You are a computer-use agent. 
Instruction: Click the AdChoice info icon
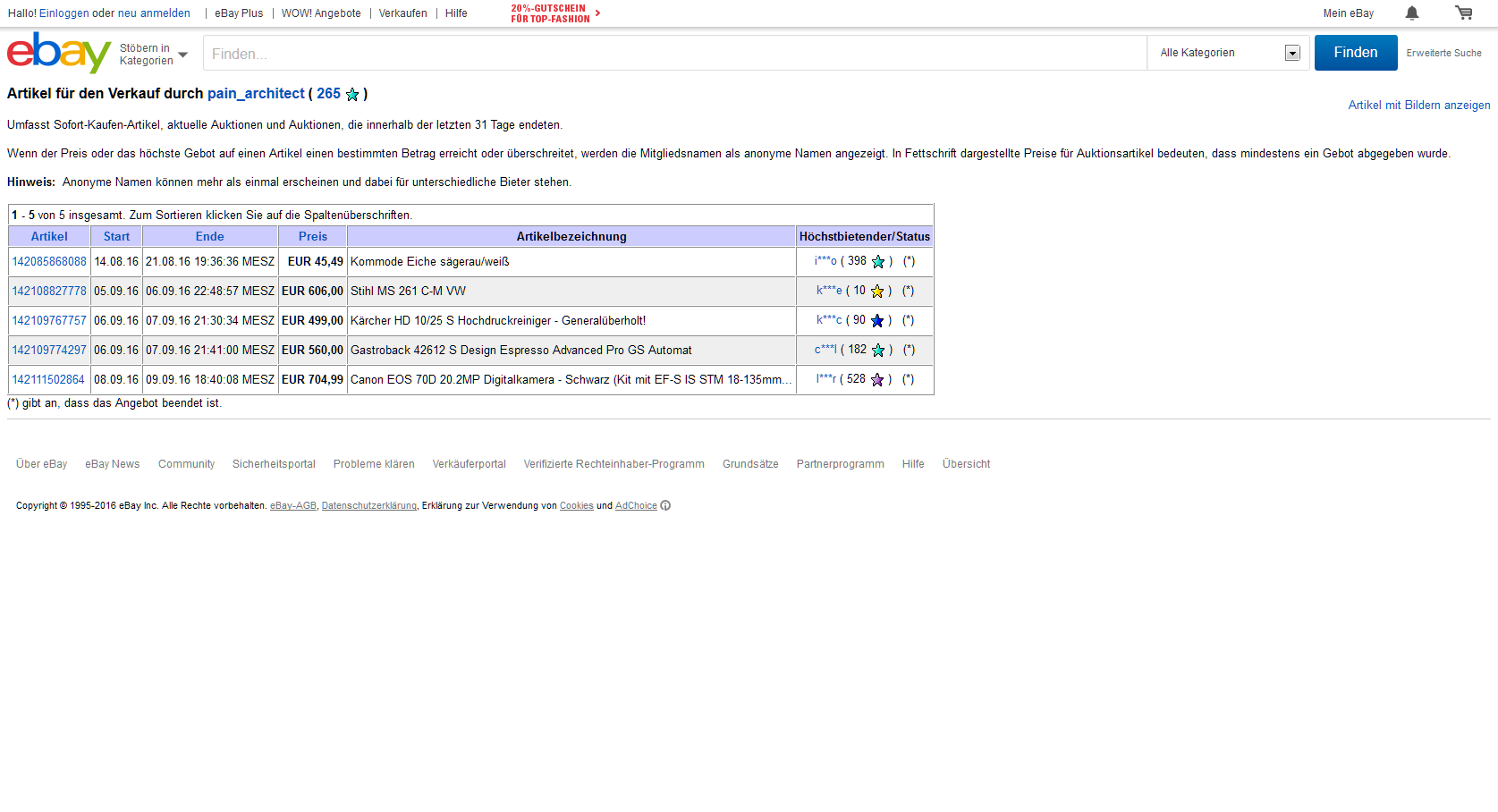click(x=665, y=506)
